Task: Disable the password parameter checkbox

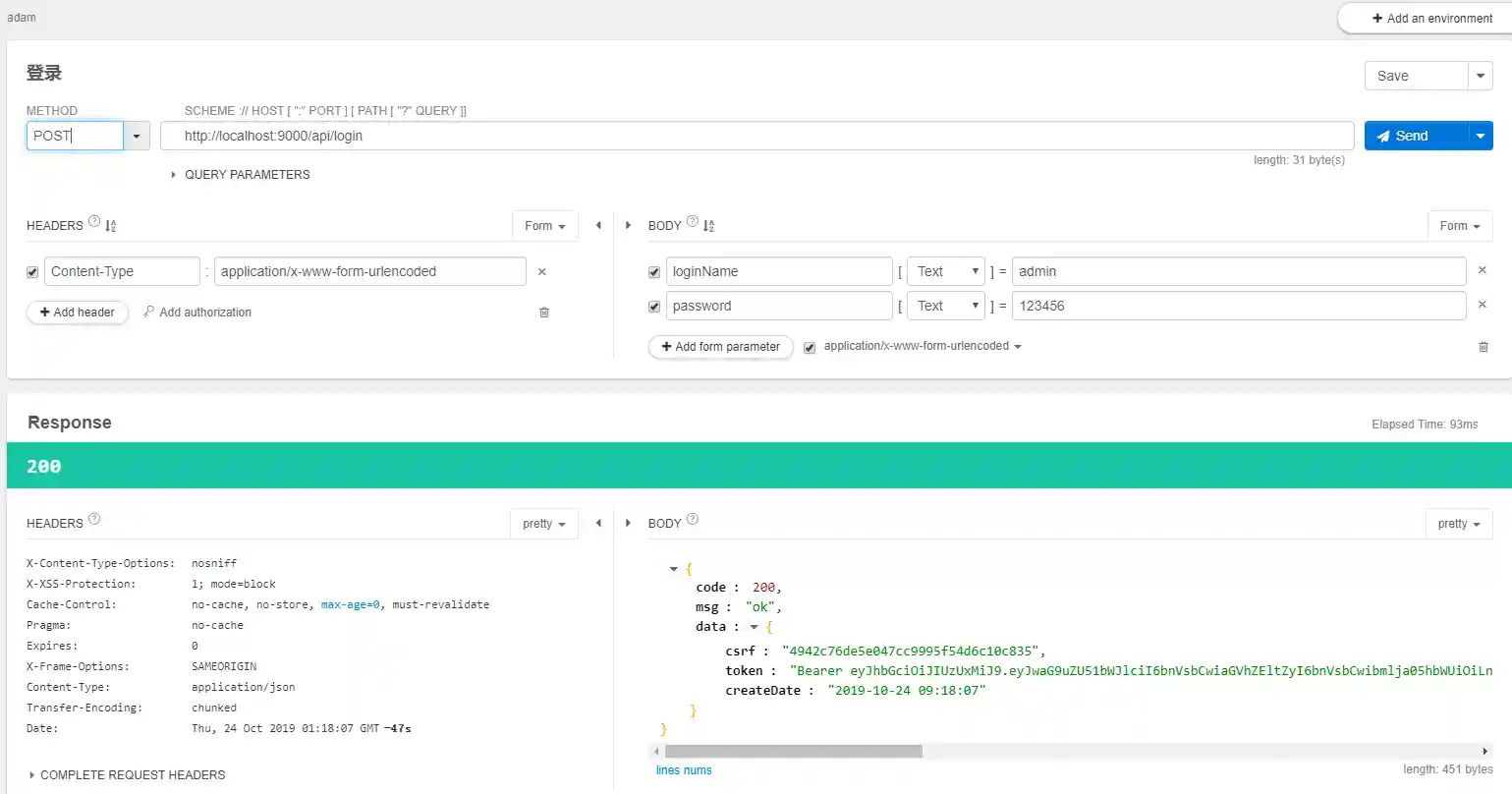Action: tap(654, 307)
